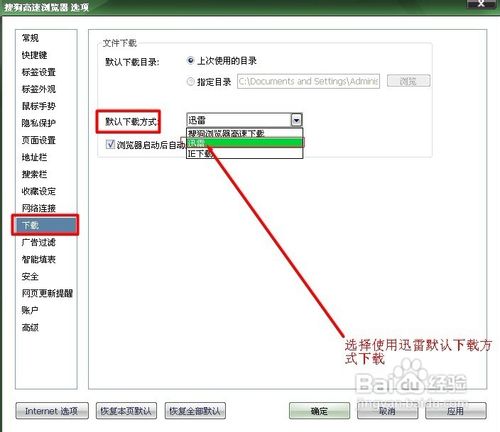This screenshot has height=432, width=500.
Task: Select 页面设置 in the sidebar
Action: click(x=39, y=140)
